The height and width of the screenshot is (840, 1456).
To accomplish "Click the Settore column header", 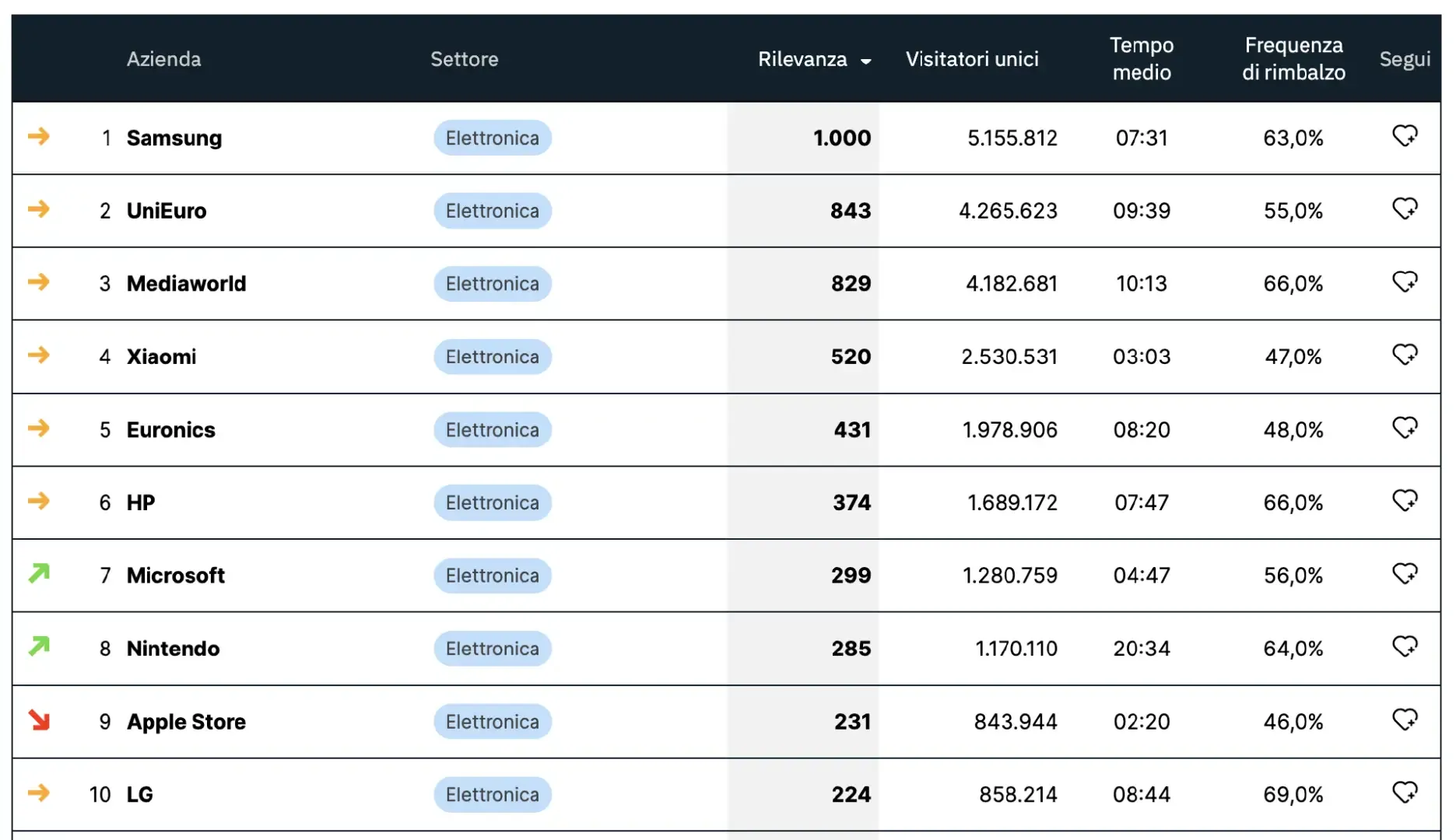I will coord(465,59).
